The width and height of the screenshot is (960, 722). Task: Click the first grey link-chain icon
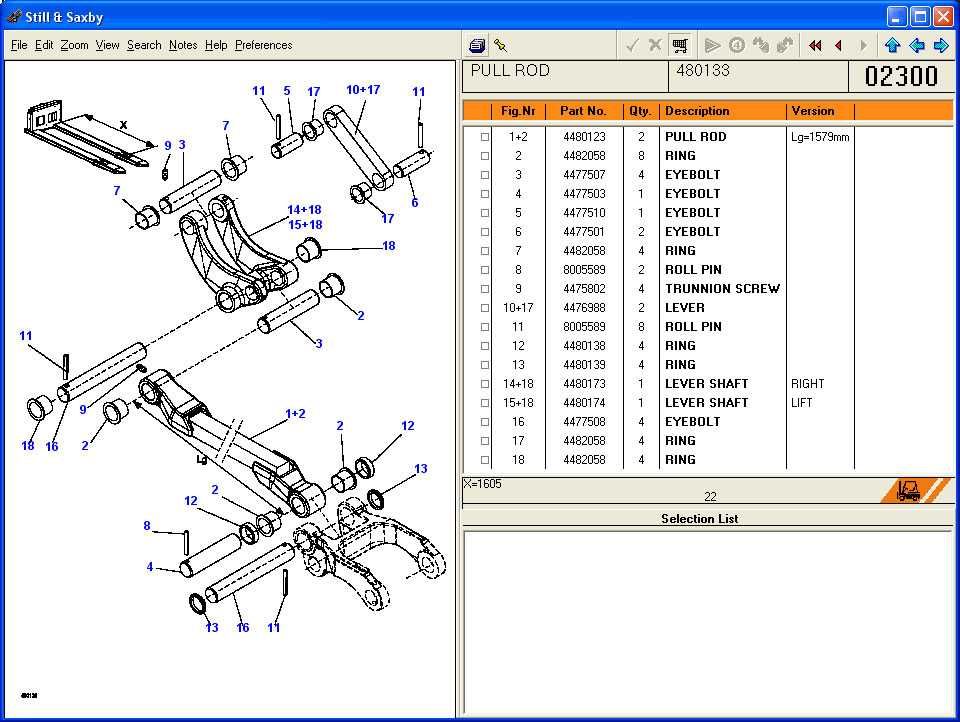(x=760, y=45)
